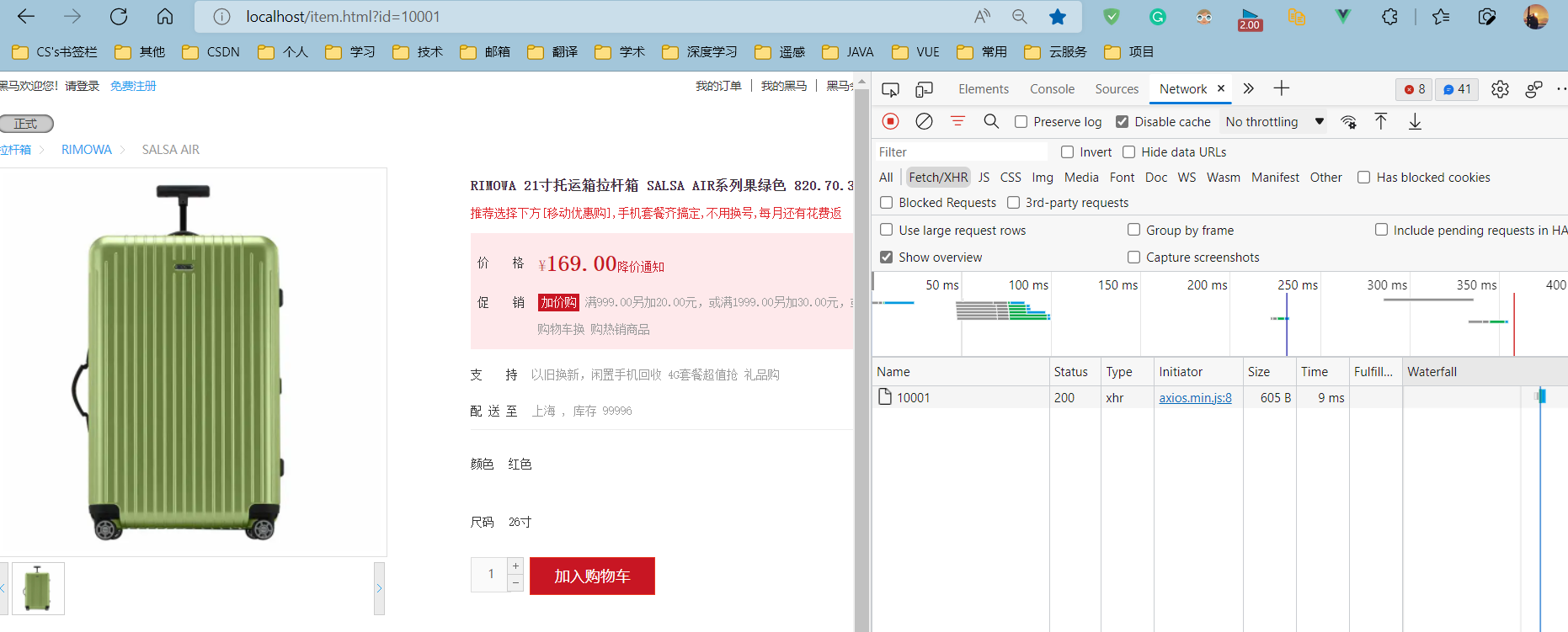Open the Vue devtools extension icon
1568x632 pixels.
click(x=1342, y=17)
